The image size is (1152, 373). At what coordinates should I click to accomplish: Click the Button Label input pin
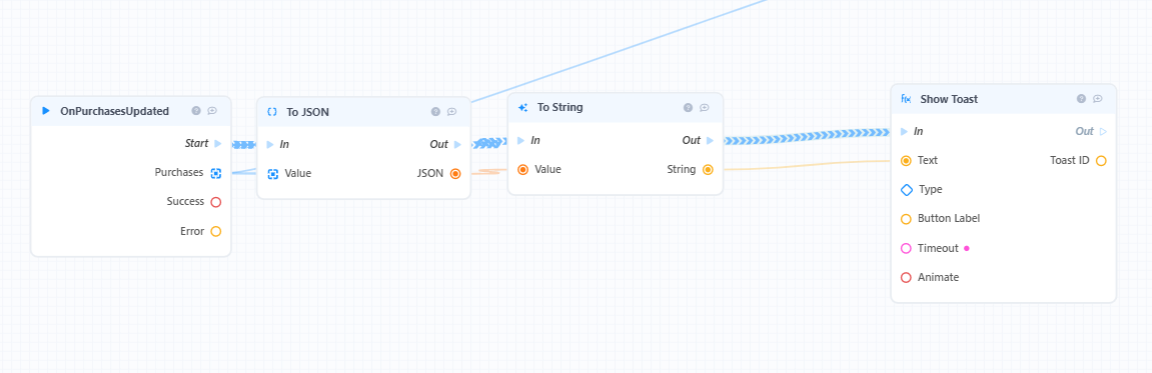click(906, 219)
